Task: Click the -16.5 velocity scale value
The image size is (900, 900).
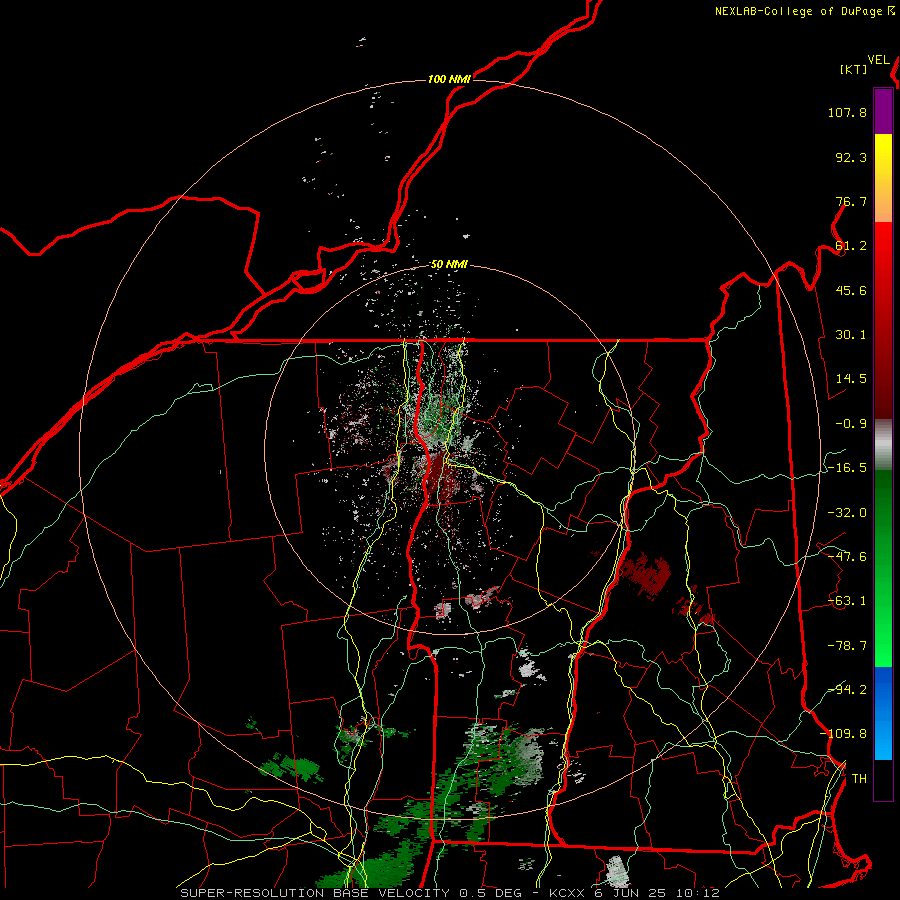Action: (847, 468)
